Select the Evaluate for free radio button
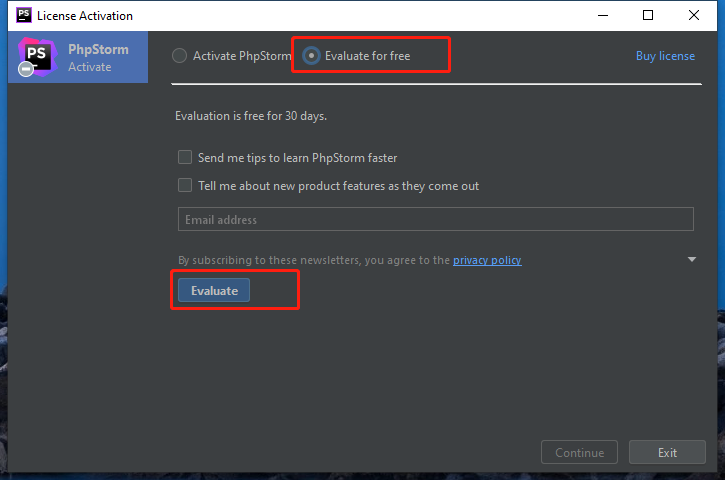This screenshot has width=725, height=480. point(311,56)
